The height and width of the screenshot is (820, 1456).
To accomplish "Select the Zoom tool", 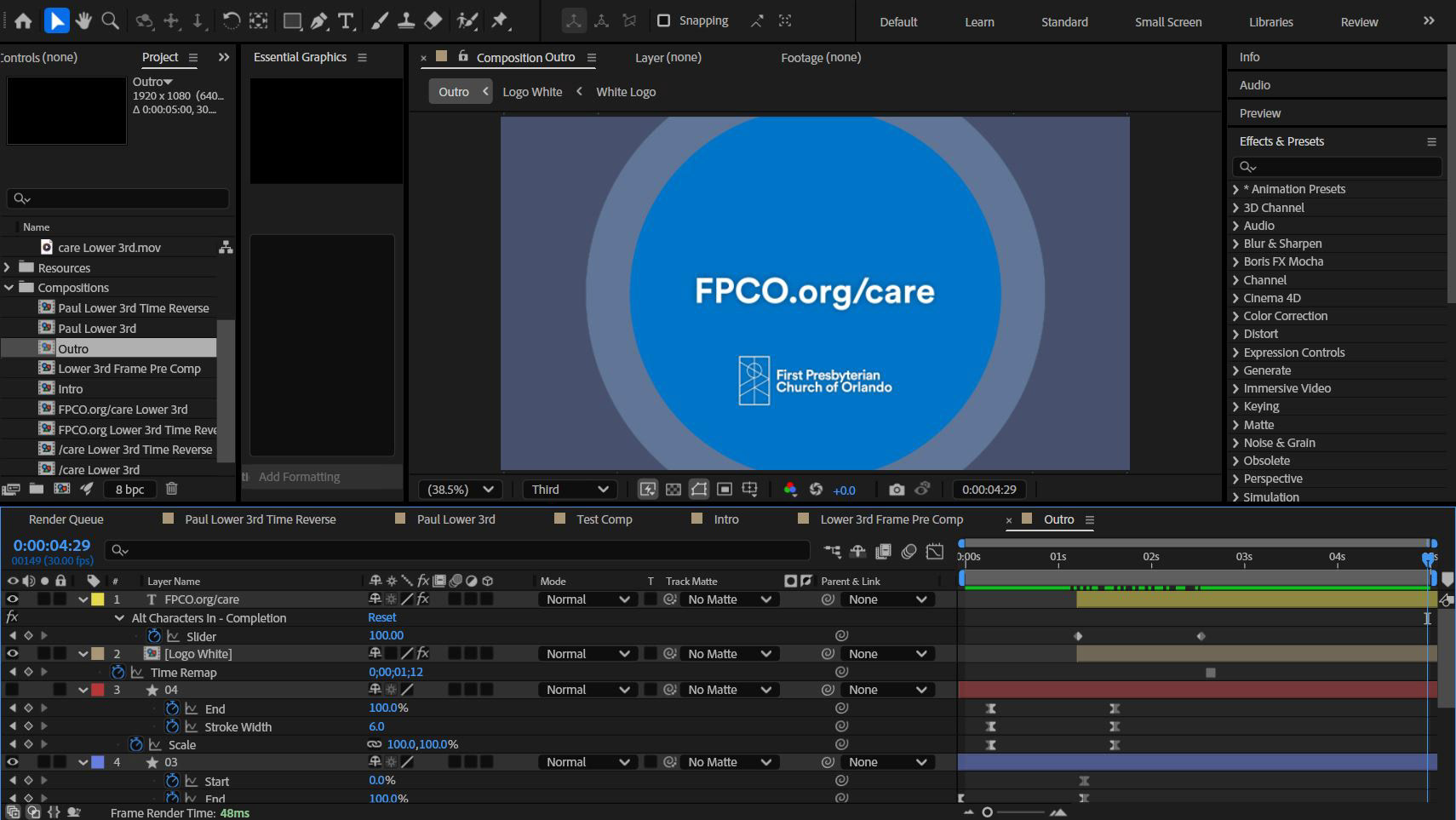I will pos(110,20).
